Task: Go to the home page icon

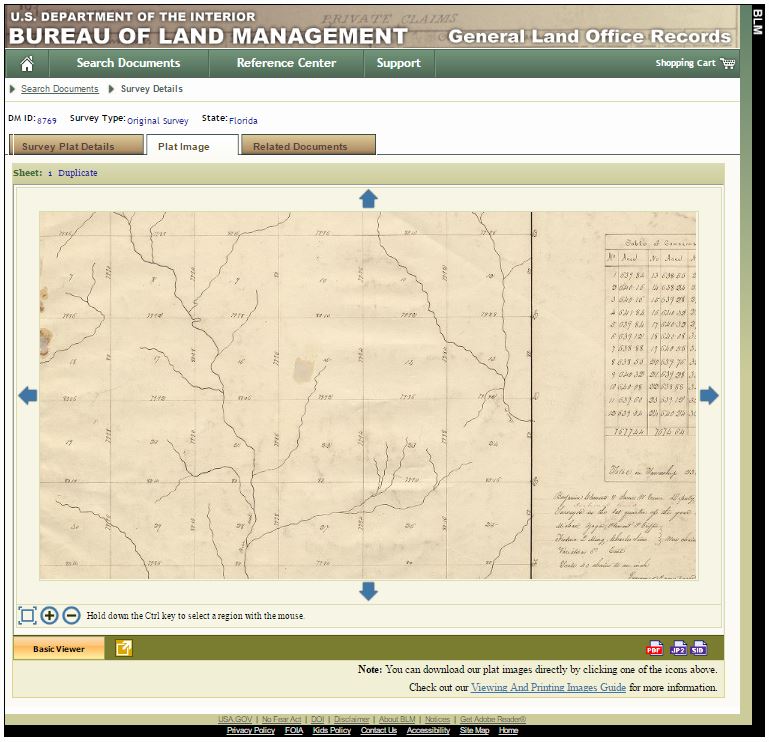Action: tap(27, 63)
